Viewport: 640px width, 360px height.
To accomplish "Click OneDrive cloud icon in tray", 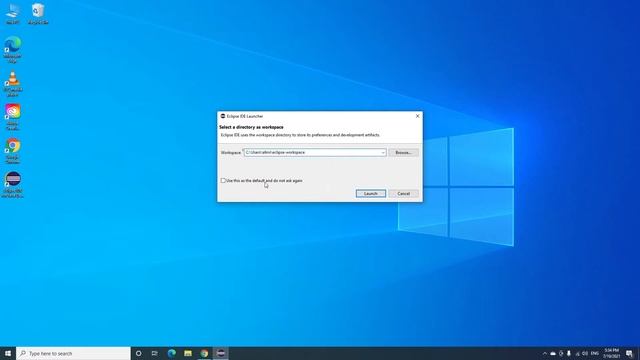I will tap(553, 353).
